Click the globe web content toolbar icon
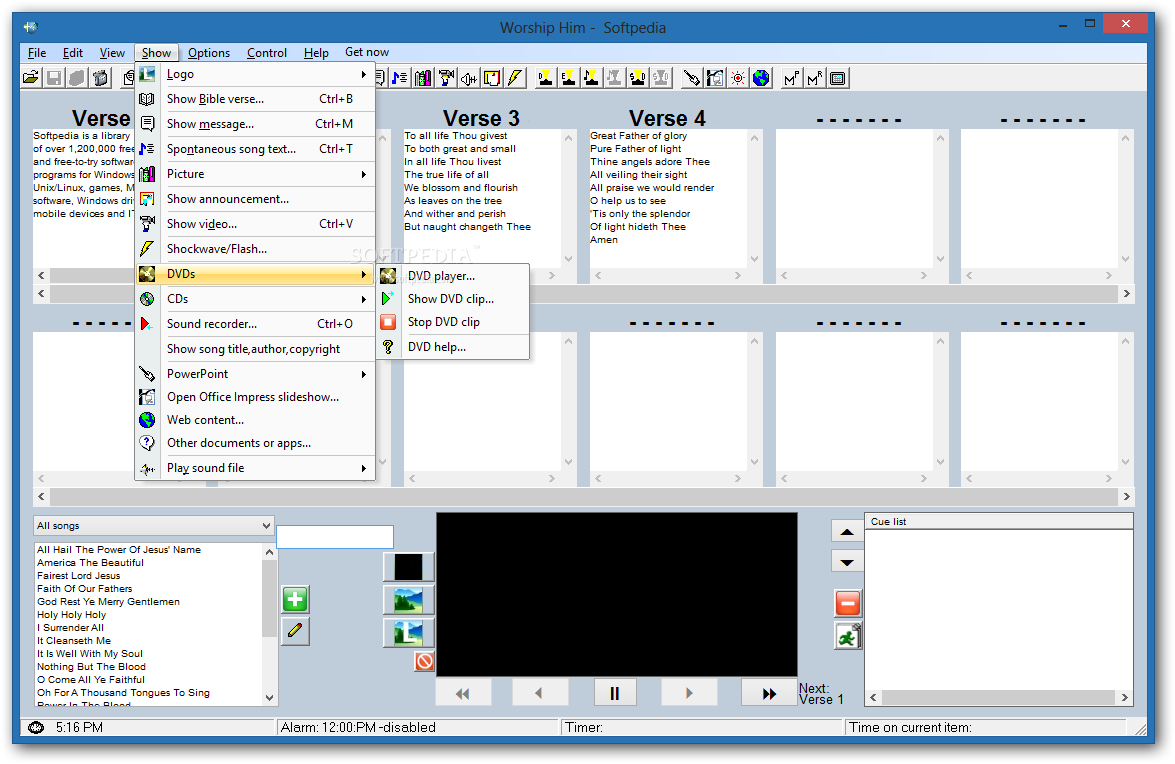Viewport: 1175px width, 764px height. coord(761,78)
